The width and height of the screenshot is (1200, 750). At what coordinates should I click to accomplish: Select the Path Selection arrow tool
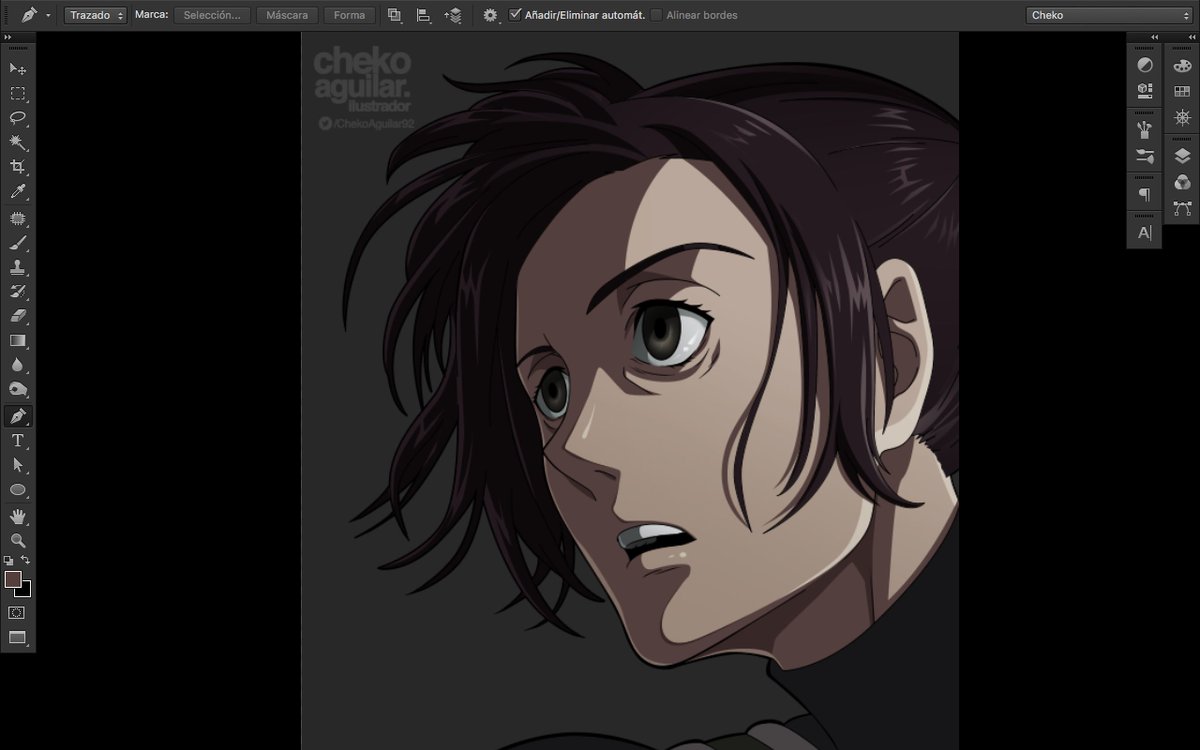[x=18, y=465]
